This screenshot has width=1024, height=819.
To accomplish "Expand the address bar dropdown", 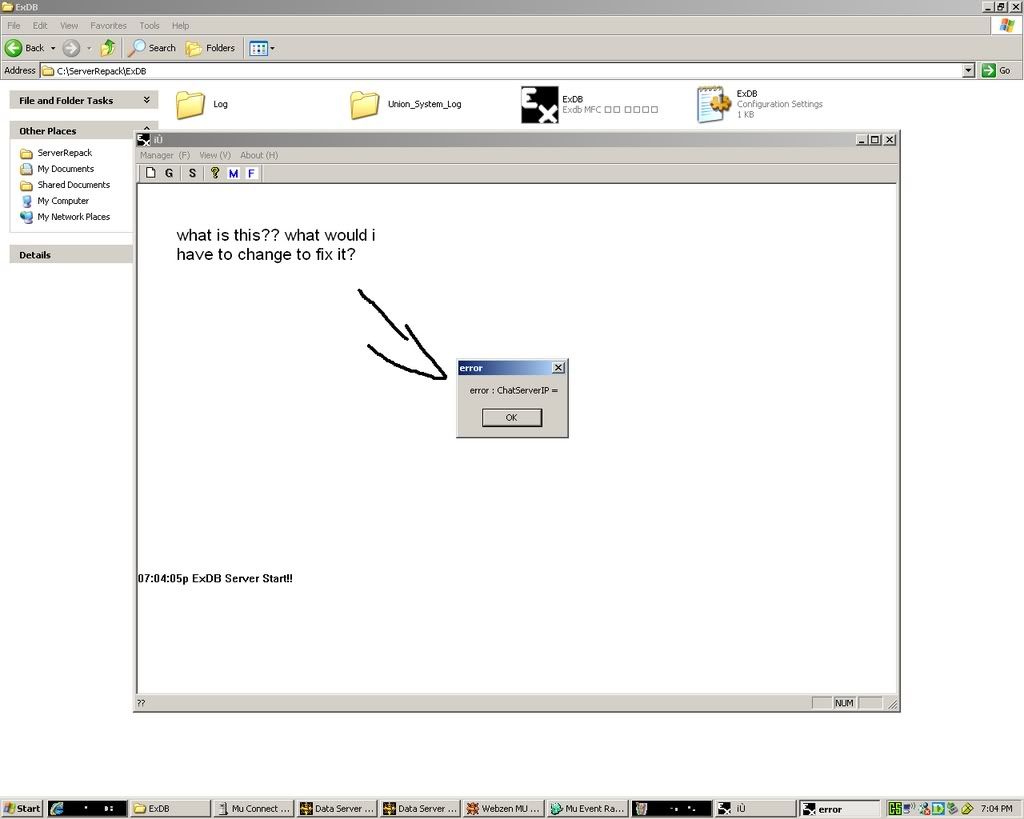I will click(x=967, y=71).
